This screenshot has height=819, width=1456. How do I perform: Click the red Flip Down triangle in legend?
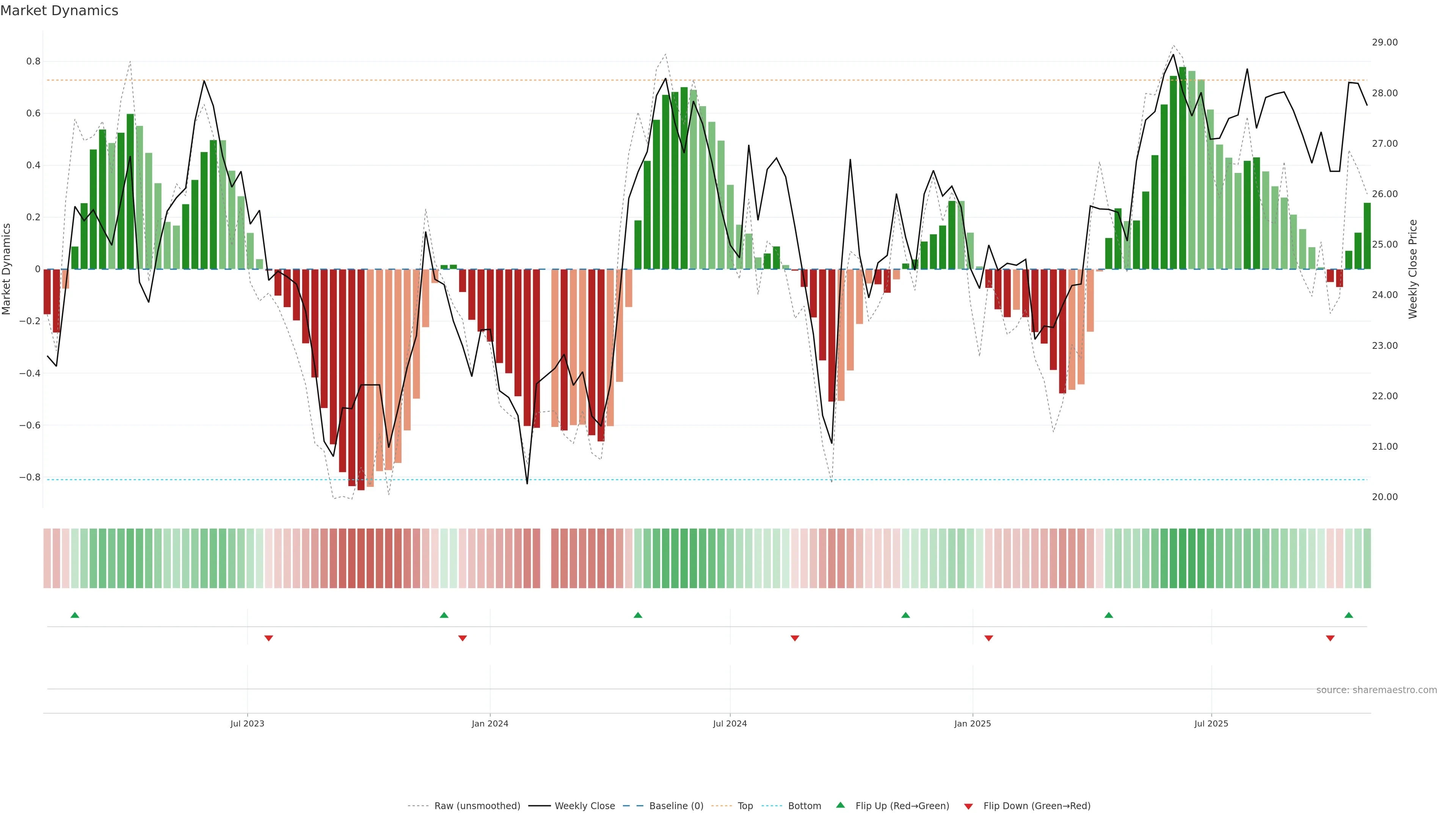coord(968,806)
